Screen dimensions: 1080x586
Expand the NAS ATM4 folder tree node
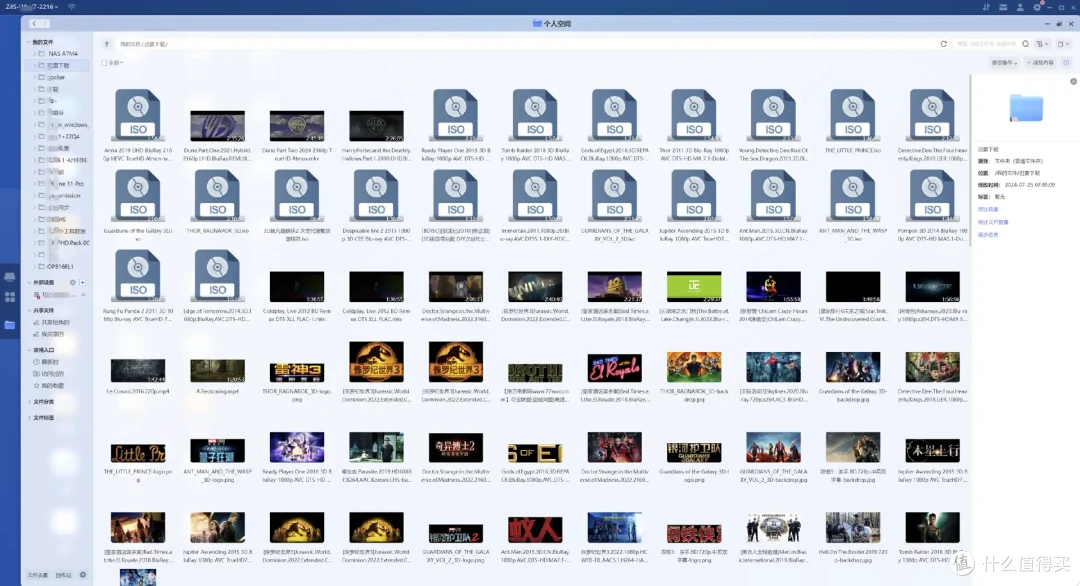tap(34, 54)
